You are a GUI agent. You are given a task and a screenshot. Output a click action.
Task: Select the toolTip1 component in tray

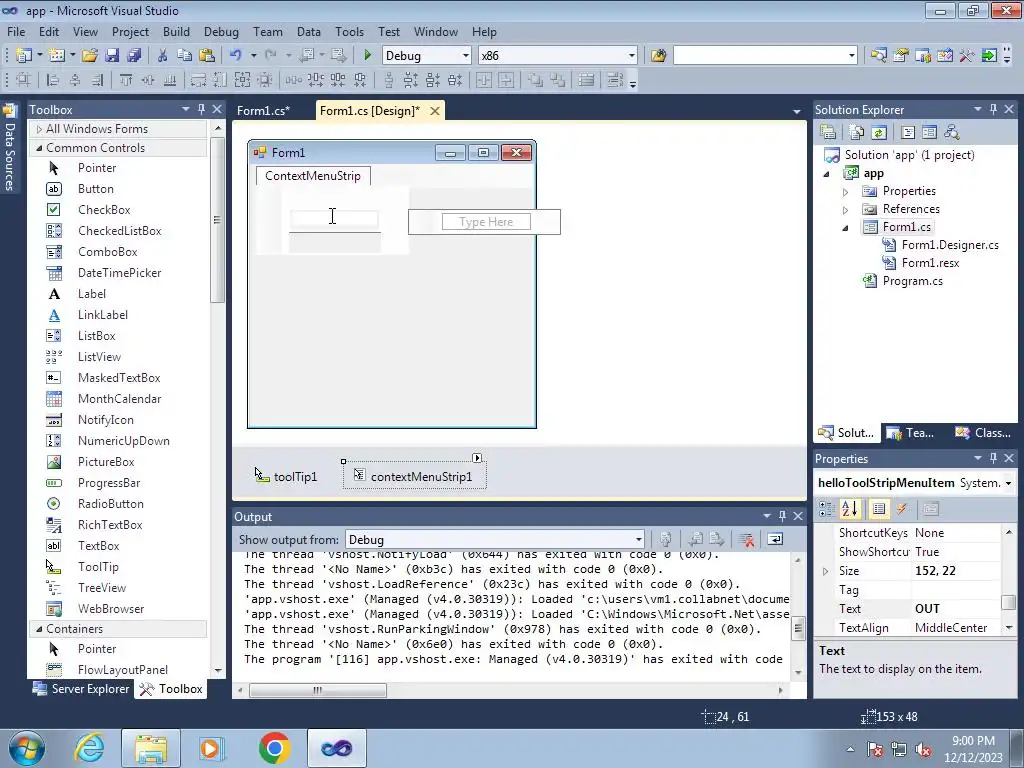point(286,476)
